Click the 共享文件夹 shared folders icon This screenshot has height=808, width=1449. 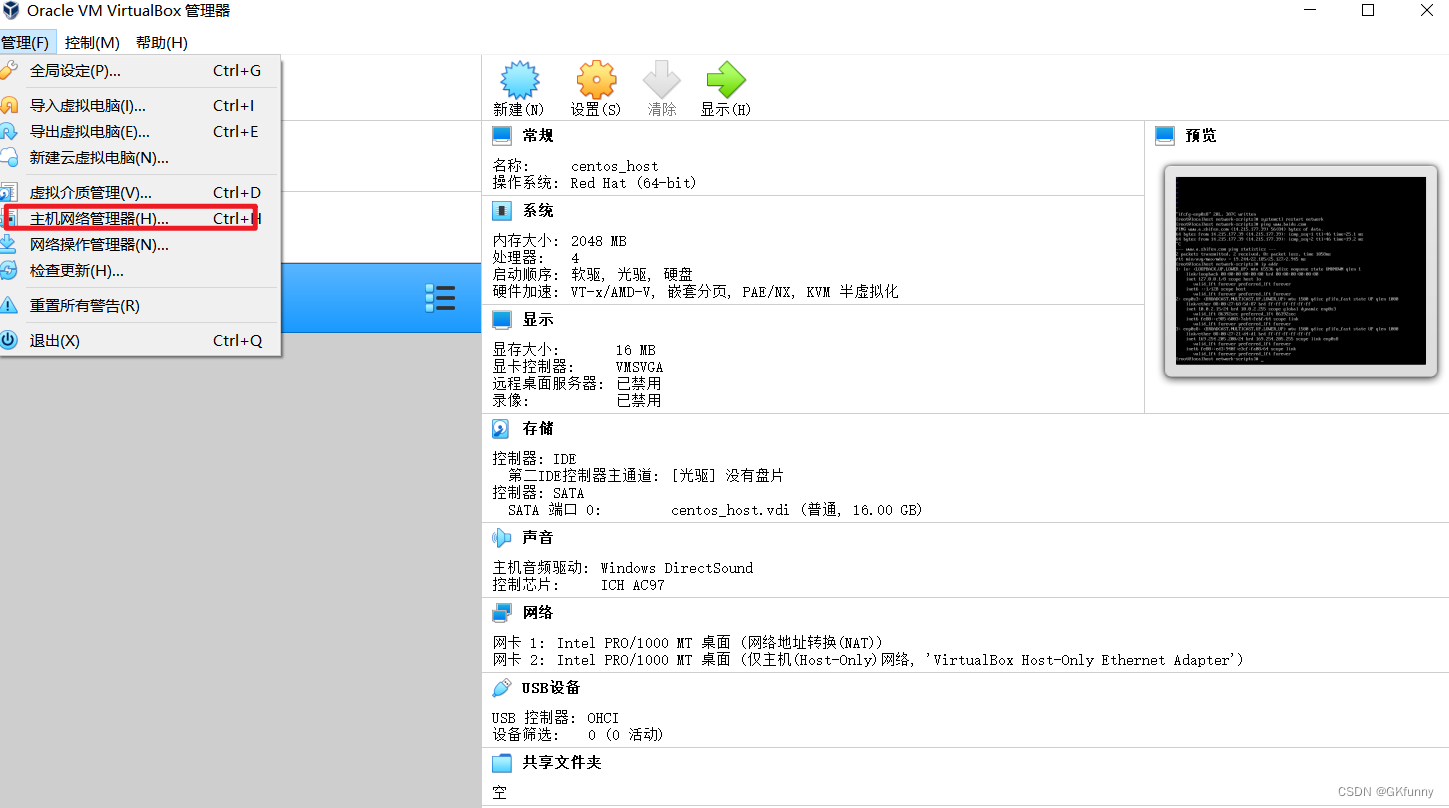[501, 762]
